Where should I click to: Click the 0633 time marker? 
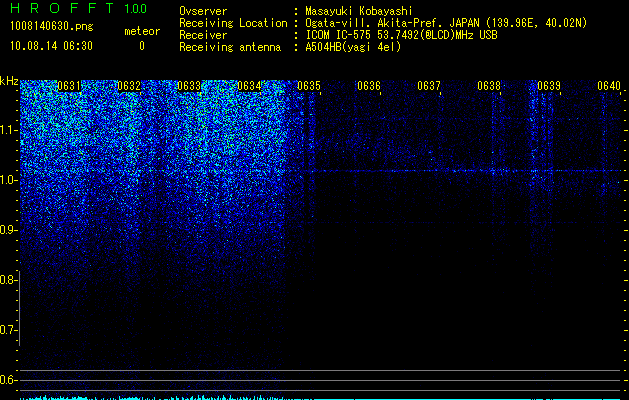click(189, 86)
